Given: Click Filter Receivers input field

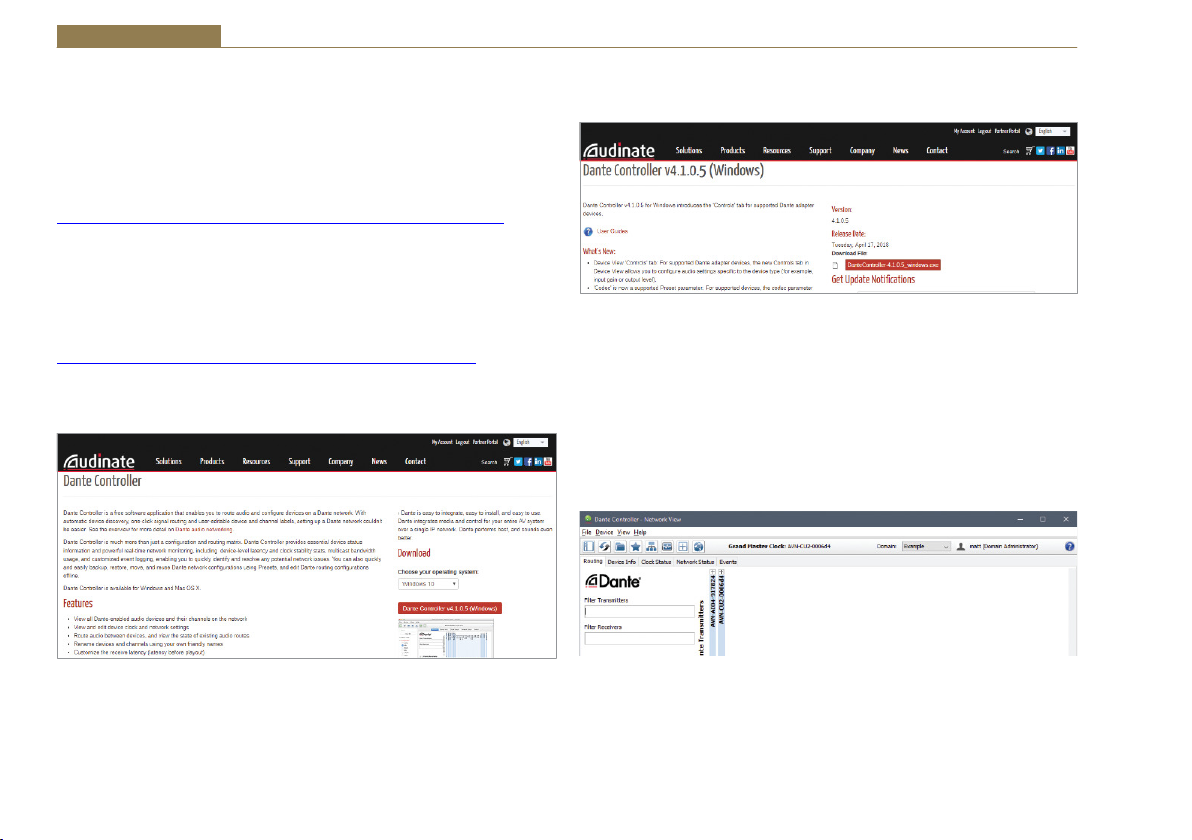Looking at the screenshot, I should tap(639, 639).
